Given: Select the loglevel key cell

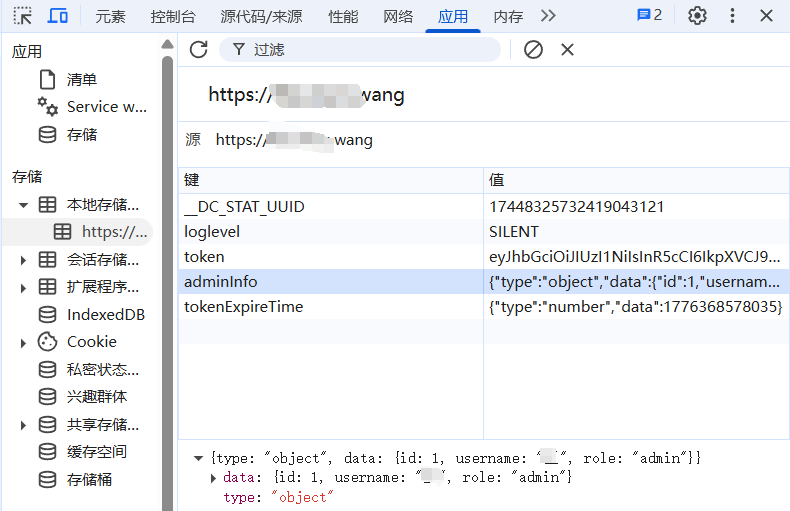Looking at the screenshot, I should point(331,232).
